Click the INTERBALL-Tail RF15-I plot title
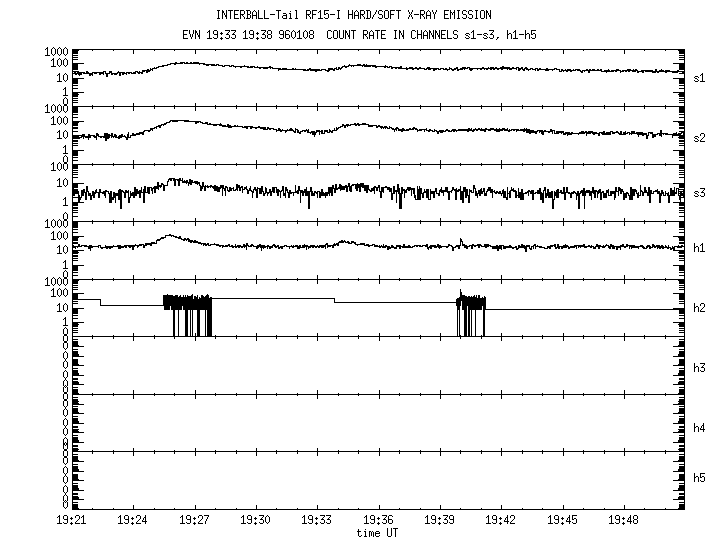 (368, 15)
